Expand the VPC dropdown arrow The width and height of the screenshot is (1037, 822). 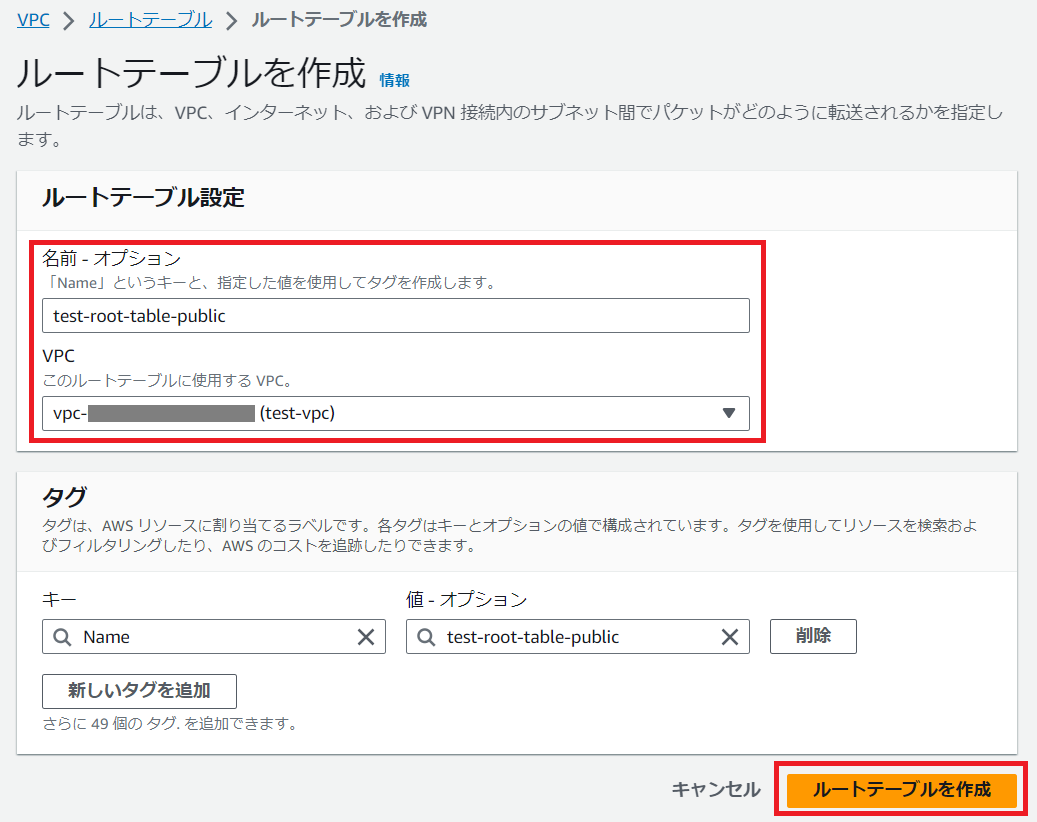click(728, 413)
